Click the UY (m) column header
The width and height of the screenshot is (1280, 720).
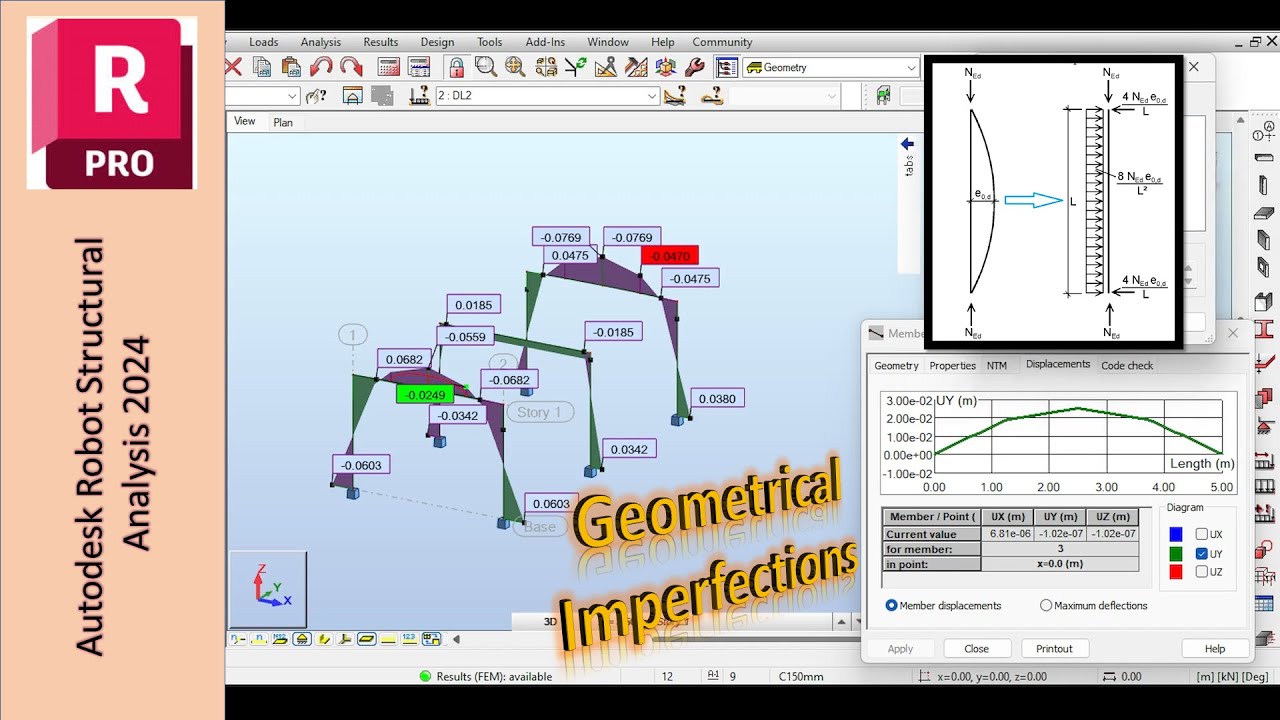(x=1060, y=517)
